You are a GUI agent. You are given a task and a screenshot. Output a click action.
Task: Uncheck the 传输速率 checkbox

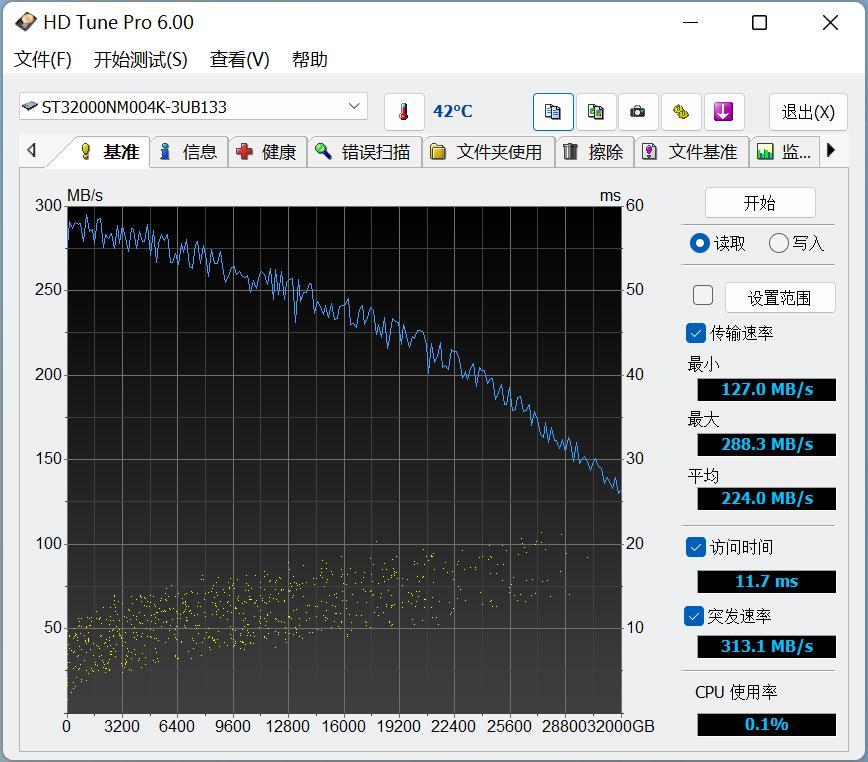point(696,333)
